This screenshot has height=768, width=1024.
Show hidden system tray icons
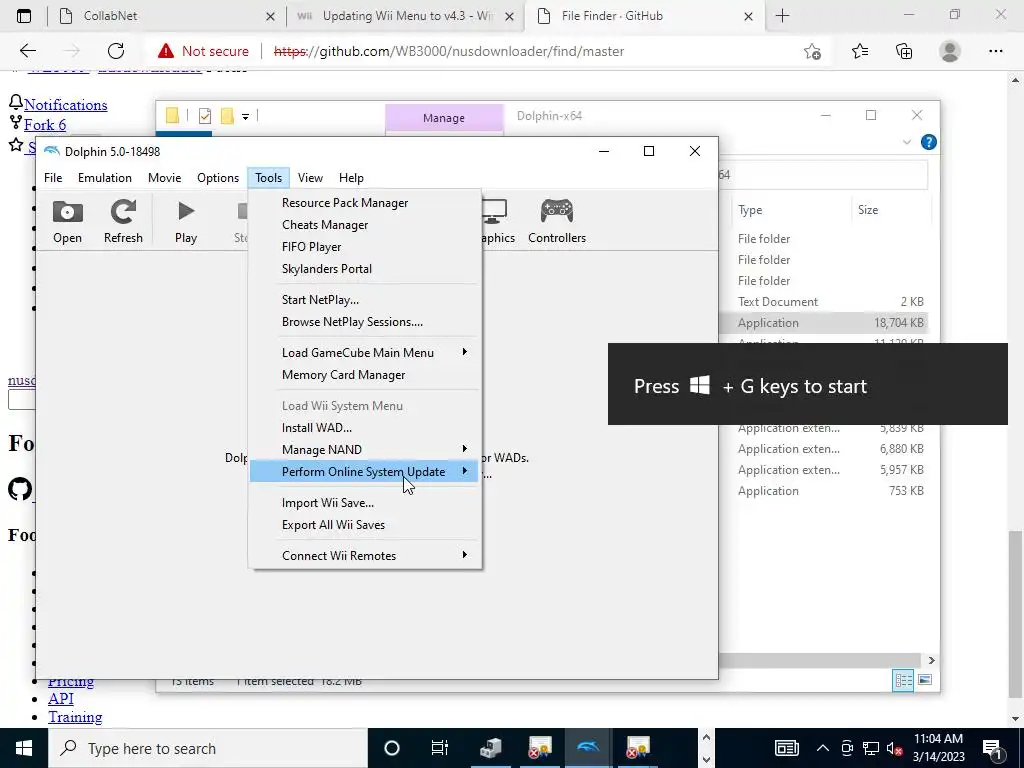pos(823,748)
